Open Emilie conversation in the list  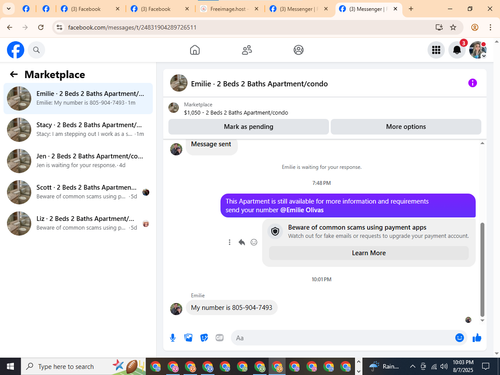click(78, 98)
